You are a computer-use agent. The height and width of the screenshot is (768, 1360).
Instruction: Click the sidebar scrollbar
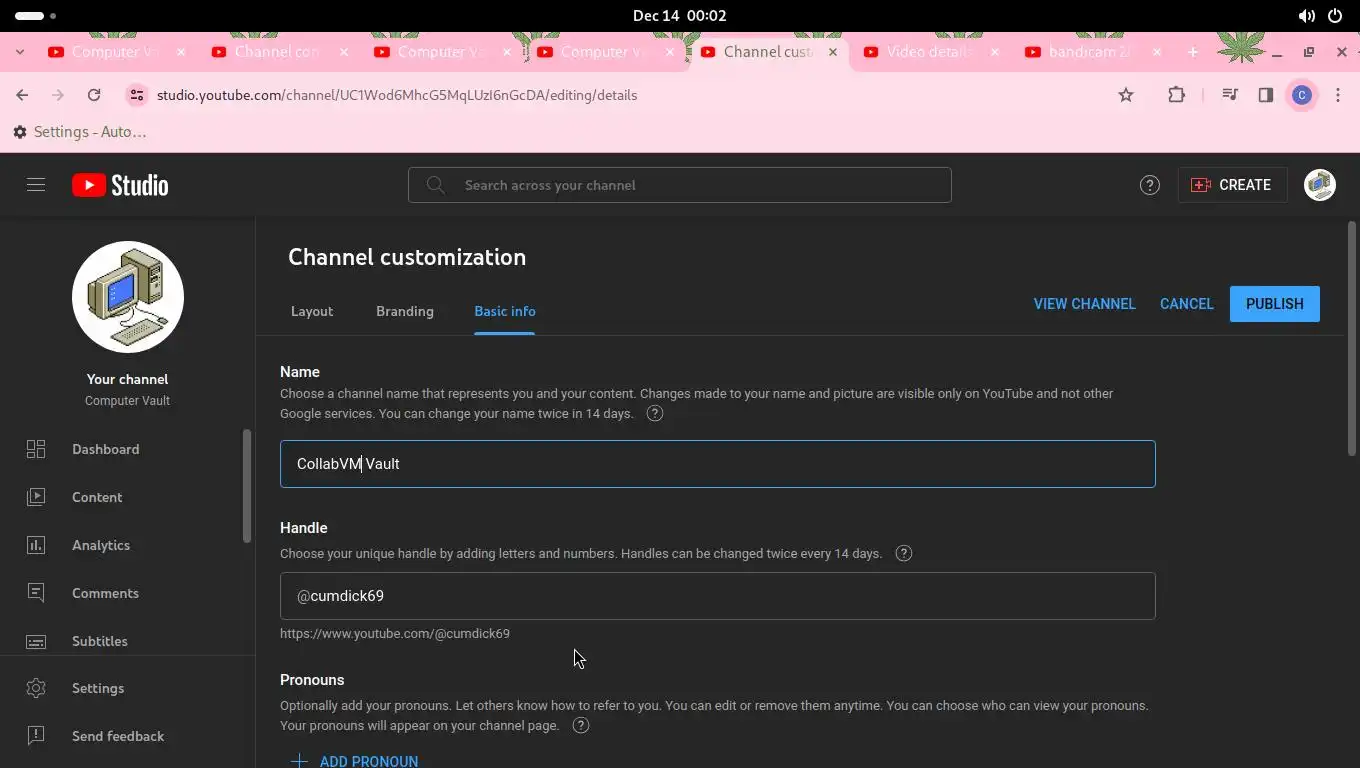coord(248,487)
